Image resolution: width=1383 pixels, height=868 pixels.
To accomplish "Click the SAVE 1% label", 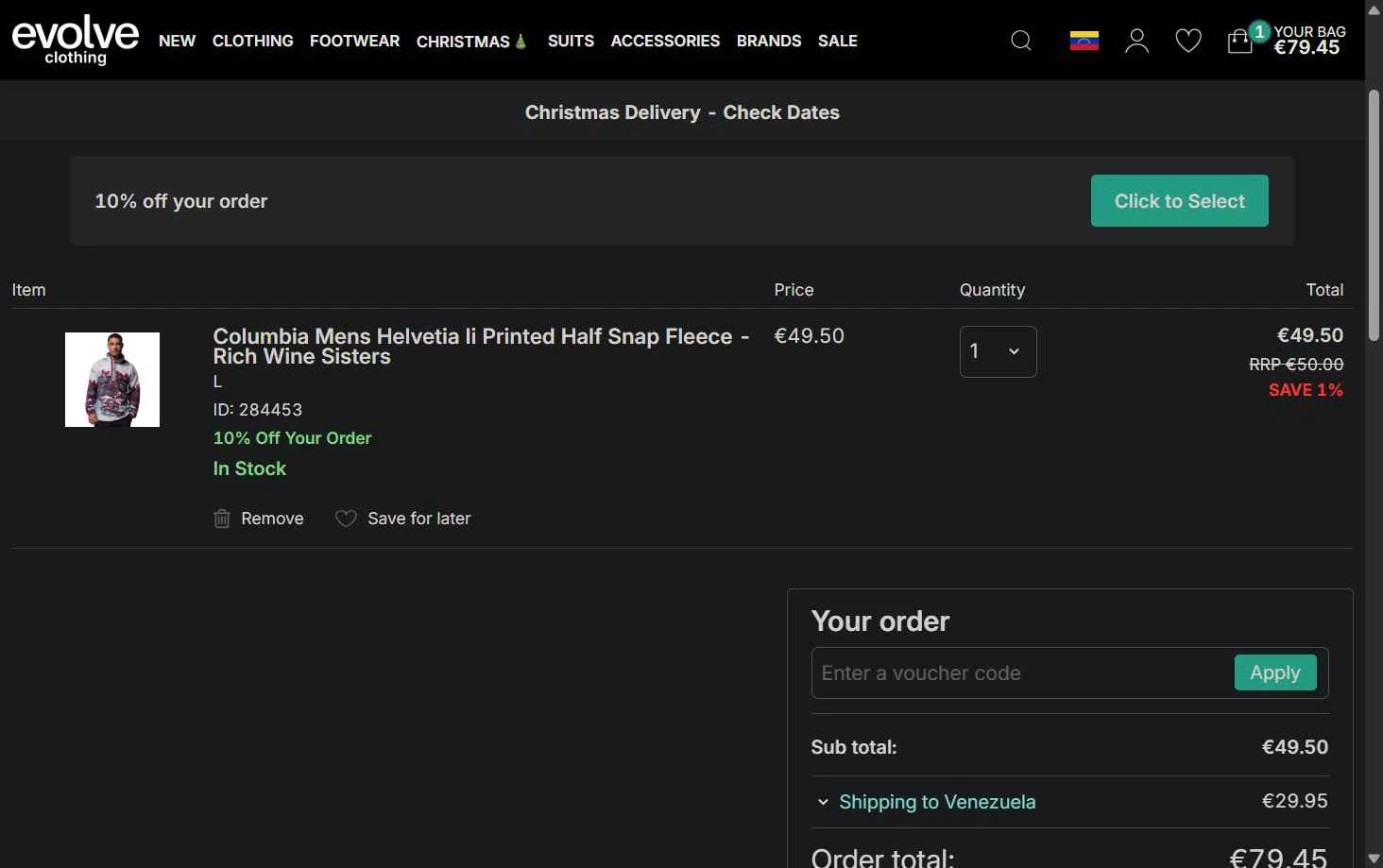I will (x=1306, y=390).
